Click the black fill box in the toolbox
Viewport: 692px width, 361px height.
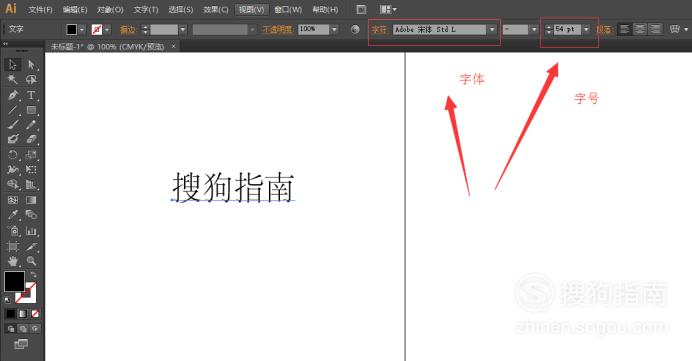[14, 282]
